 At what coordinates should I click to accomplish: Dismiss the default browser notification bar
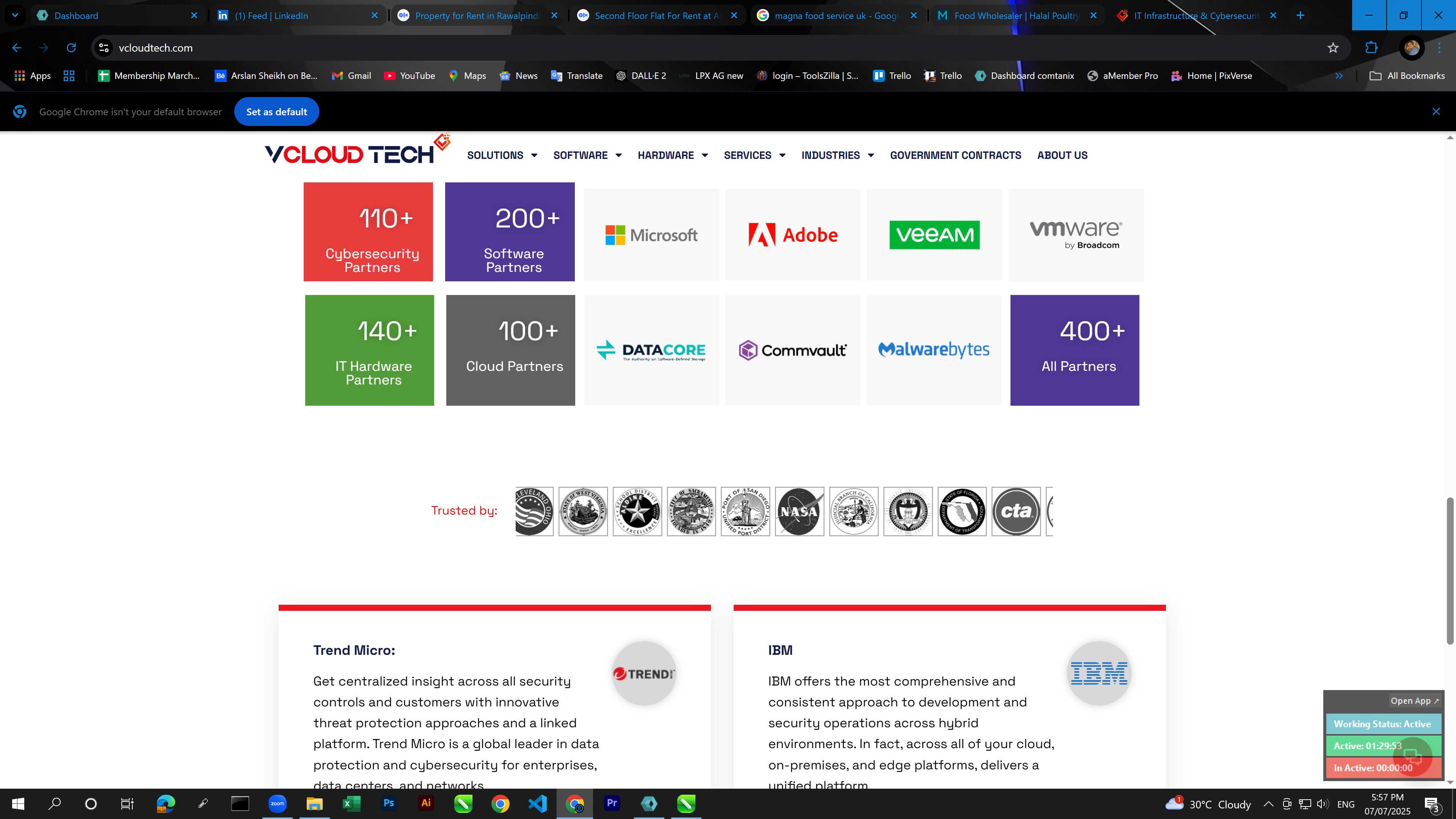[x=1436, y=112]
